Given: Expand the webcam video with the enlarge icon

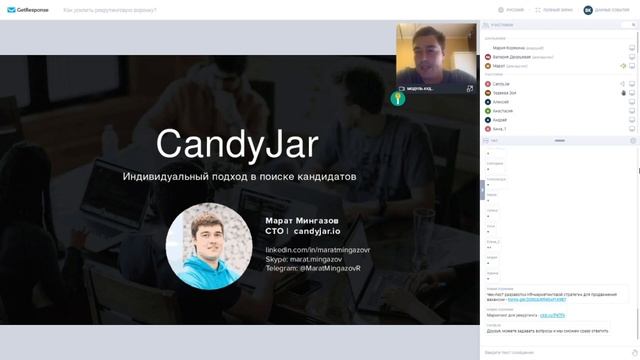Looking at the screenshot, I should click(x=470, y=88).
